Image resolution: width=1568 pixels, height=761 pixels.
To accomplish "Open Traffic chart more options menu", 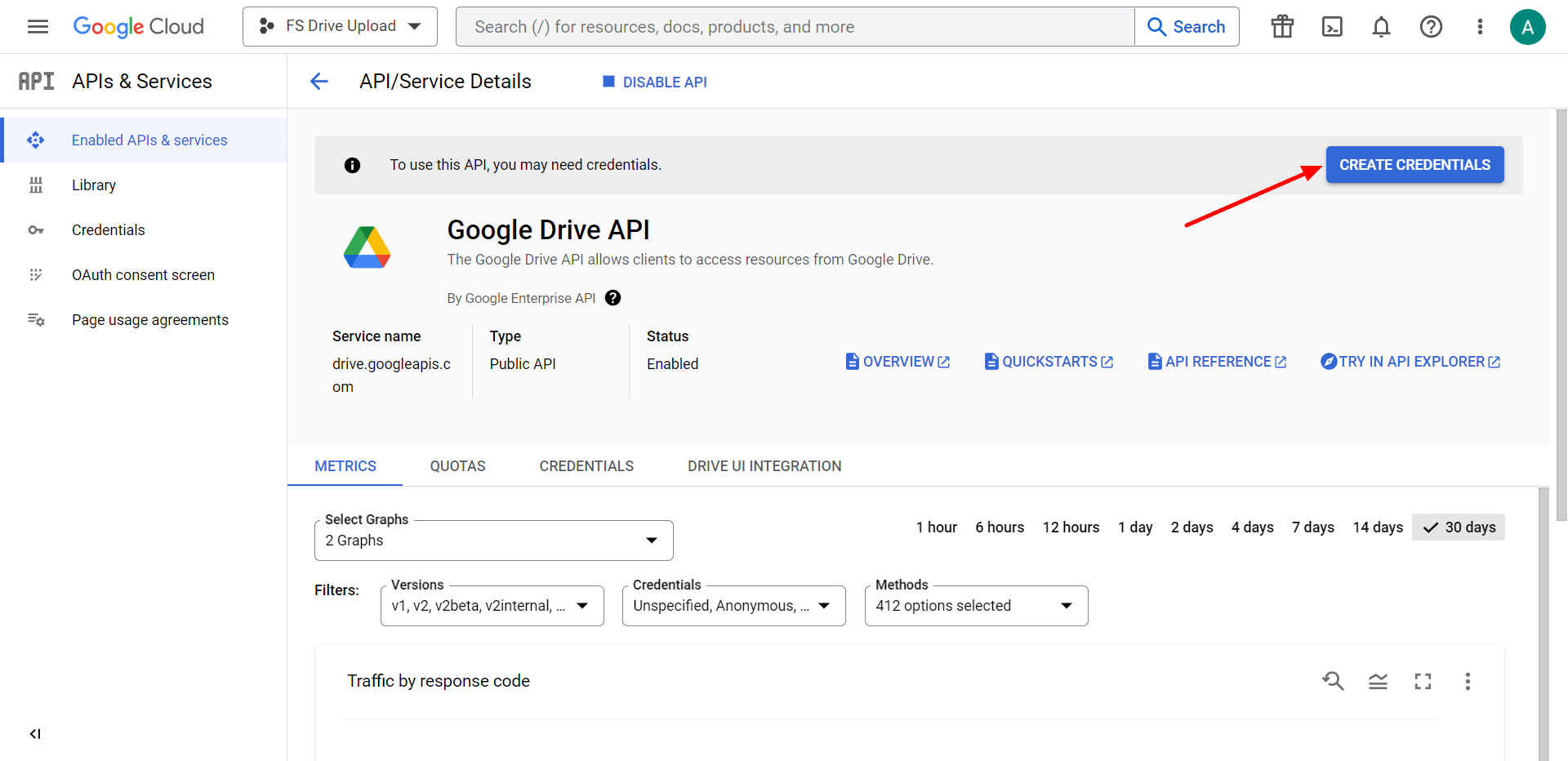I will tap(1468, 681).
